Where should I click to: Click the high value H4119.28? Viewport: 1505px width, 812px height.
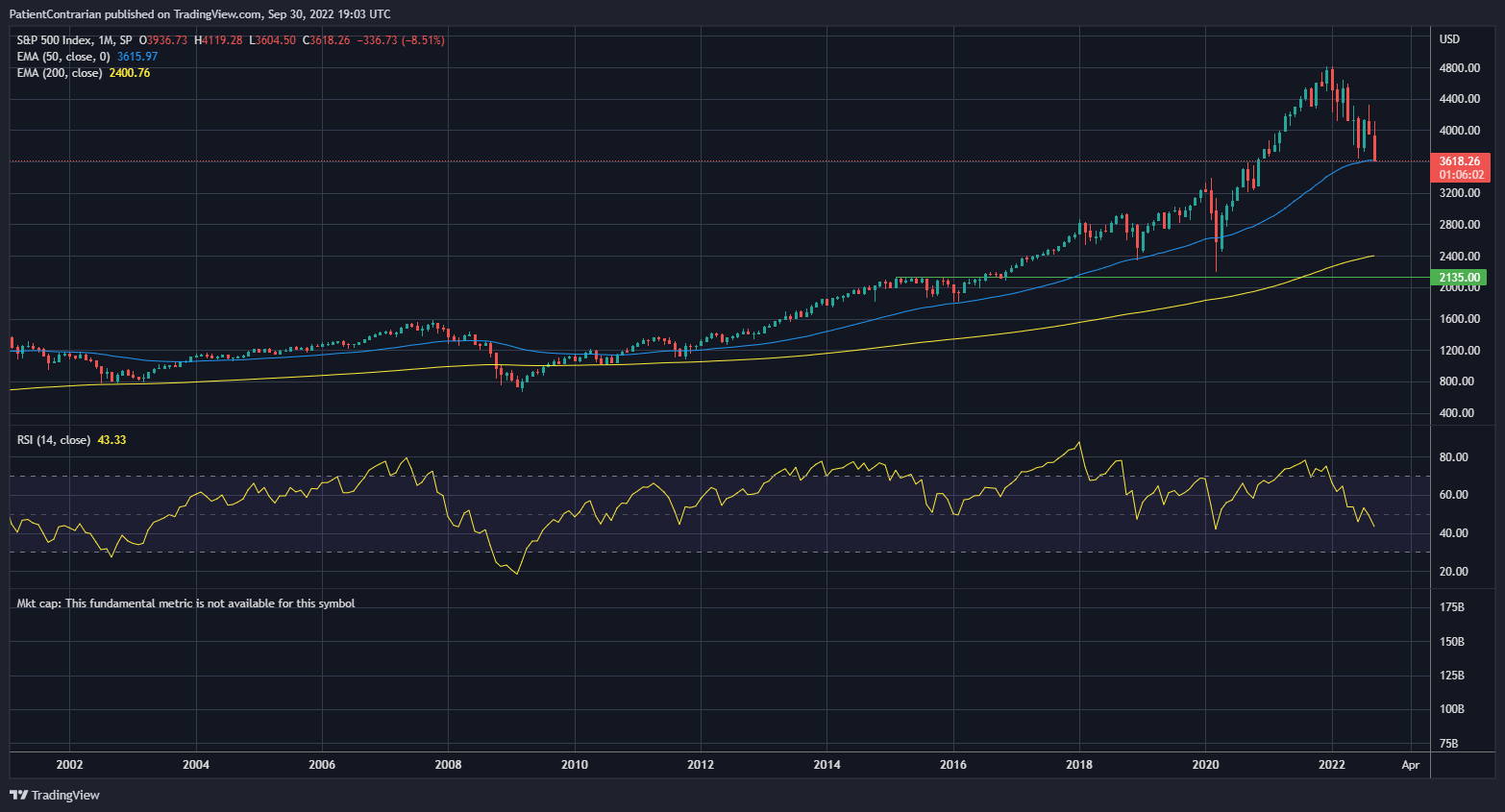(x=218, y=40)
